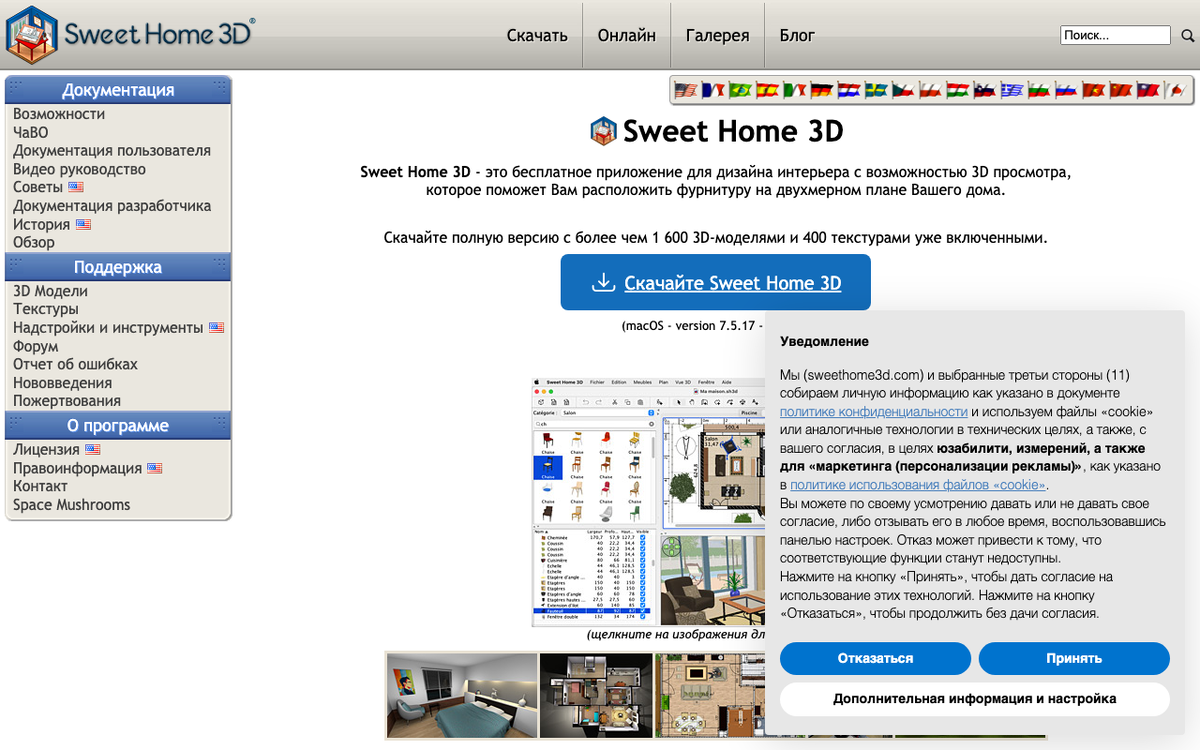Screen dimensions: 1200x750
Task: Click the Документация section header
Action: [x=118, y=90]
